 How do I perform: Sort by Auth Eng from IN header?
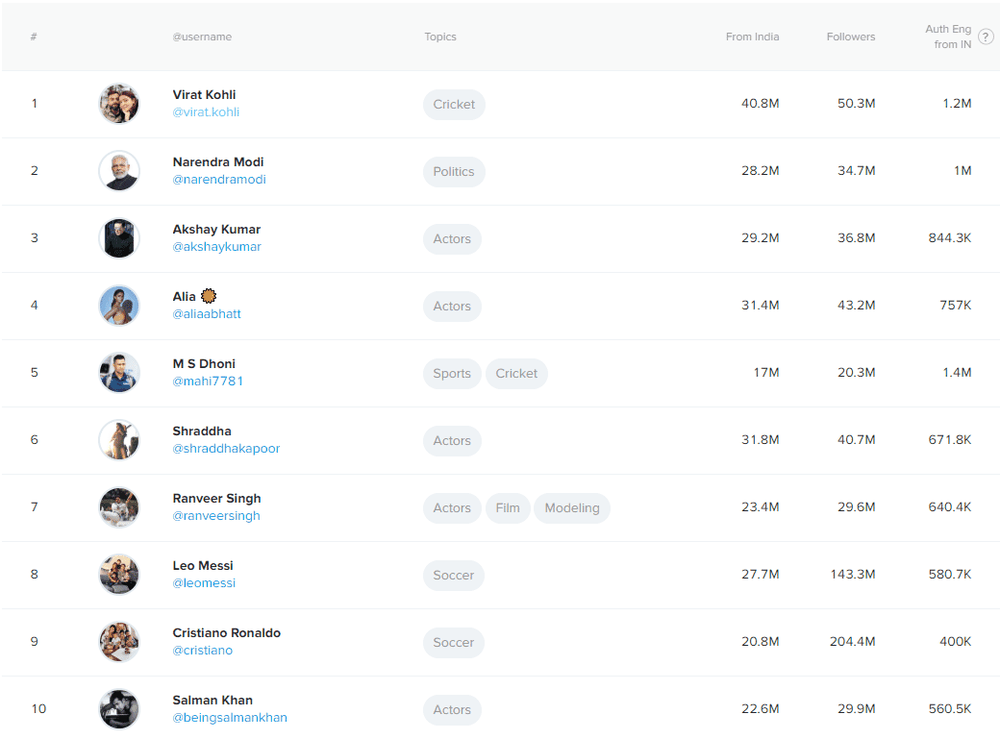tap(948, 37)
